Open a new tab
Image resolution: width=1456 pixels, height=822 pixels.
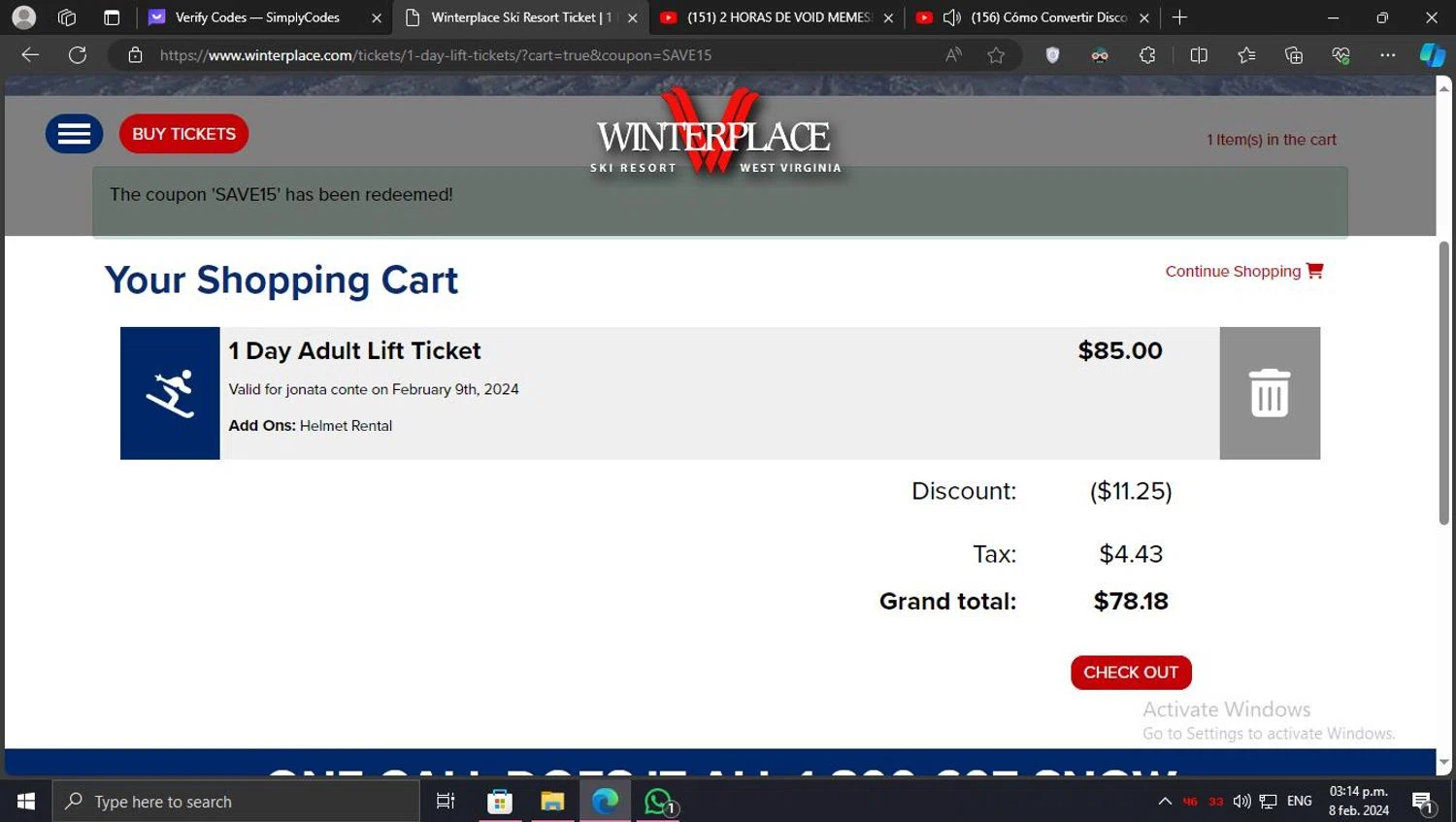click(1179, 17)
